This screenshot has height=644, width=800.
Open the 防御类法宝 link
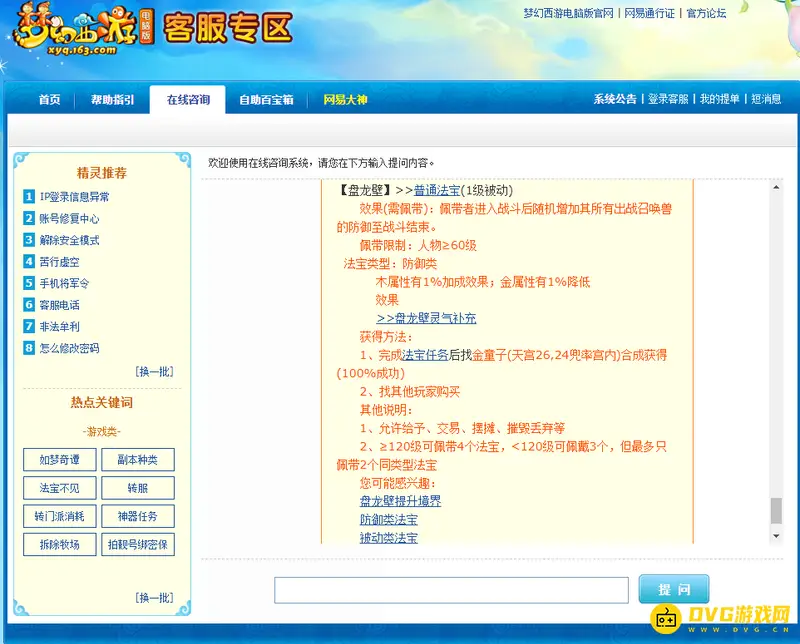click(389, 519)
